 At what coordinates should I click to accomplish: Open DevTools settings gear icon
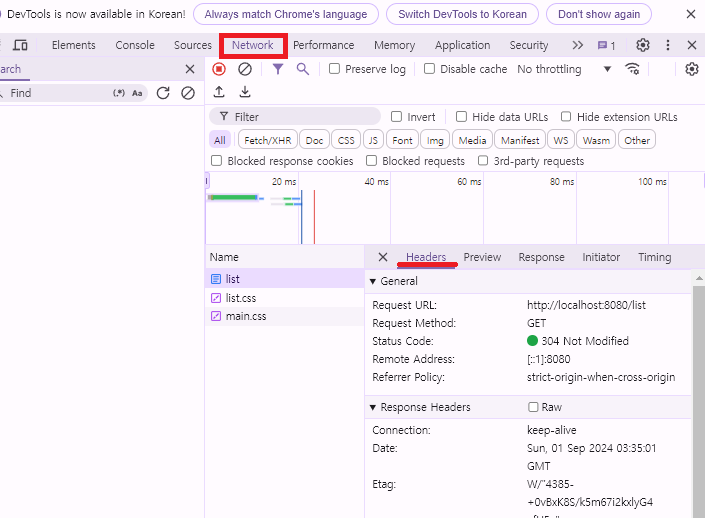coord(643,45)
